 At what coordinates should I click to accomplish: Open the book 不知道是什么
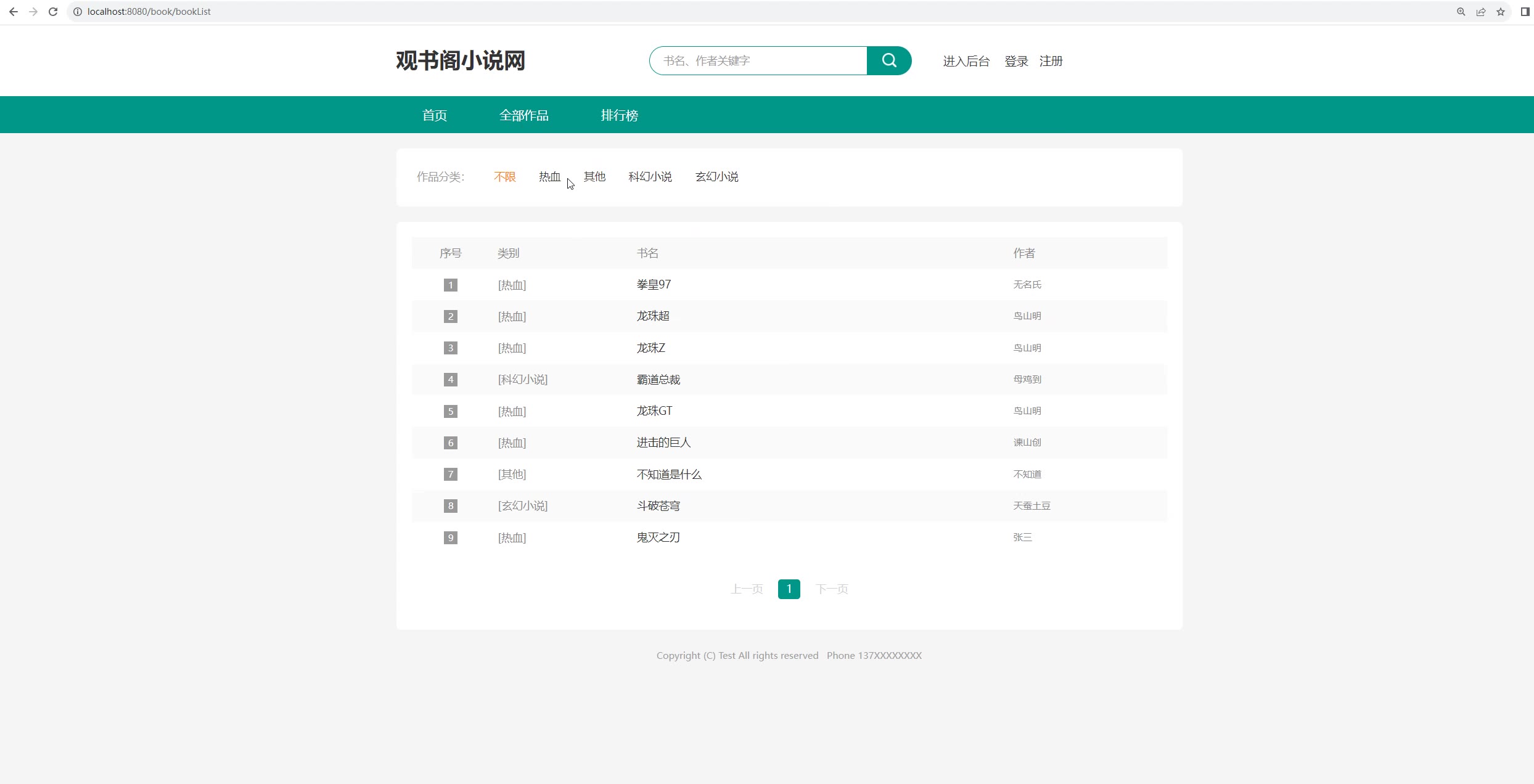pyautogui.click(x=669, y=475)
